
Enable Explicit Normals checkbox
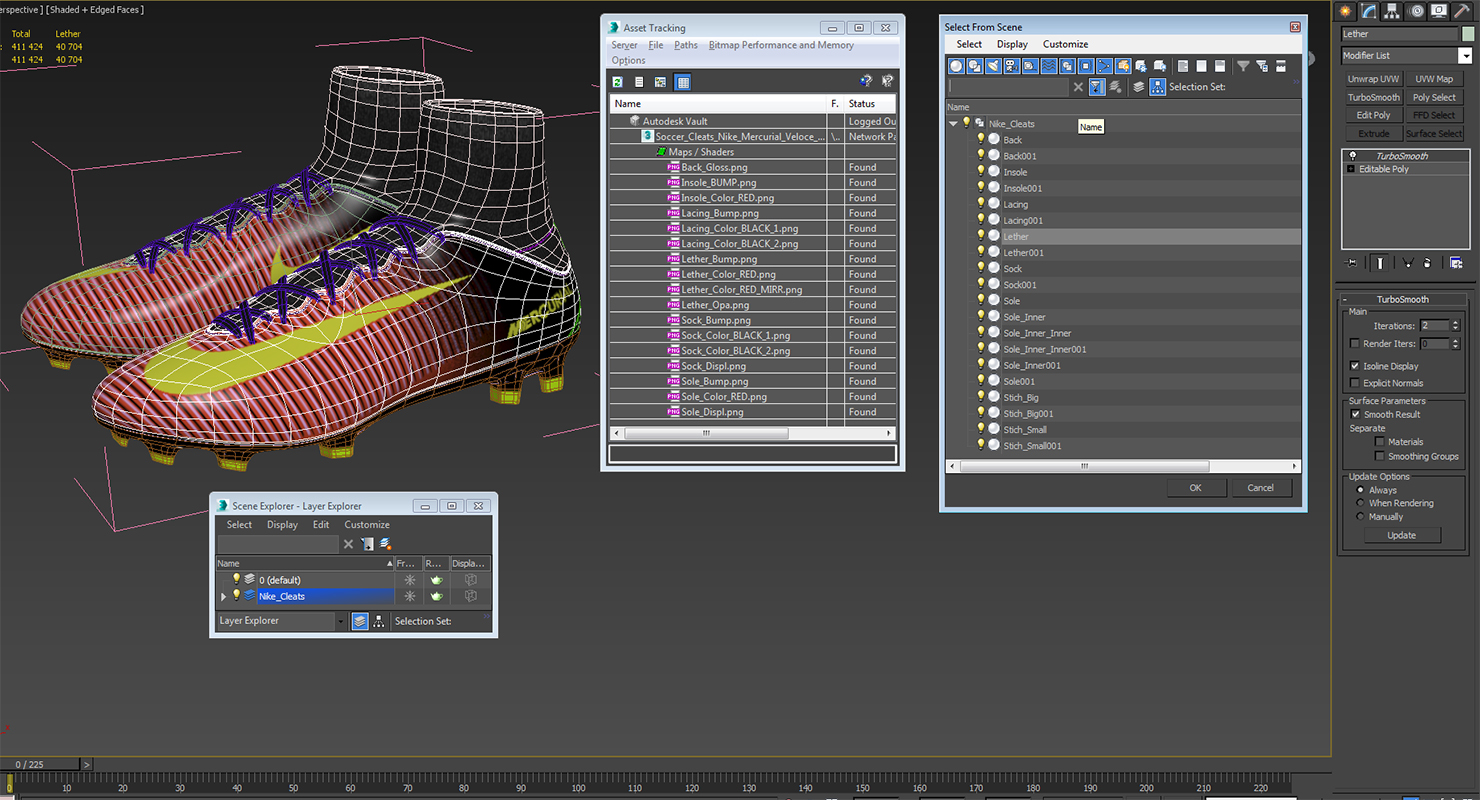(x=1355, y=383)
